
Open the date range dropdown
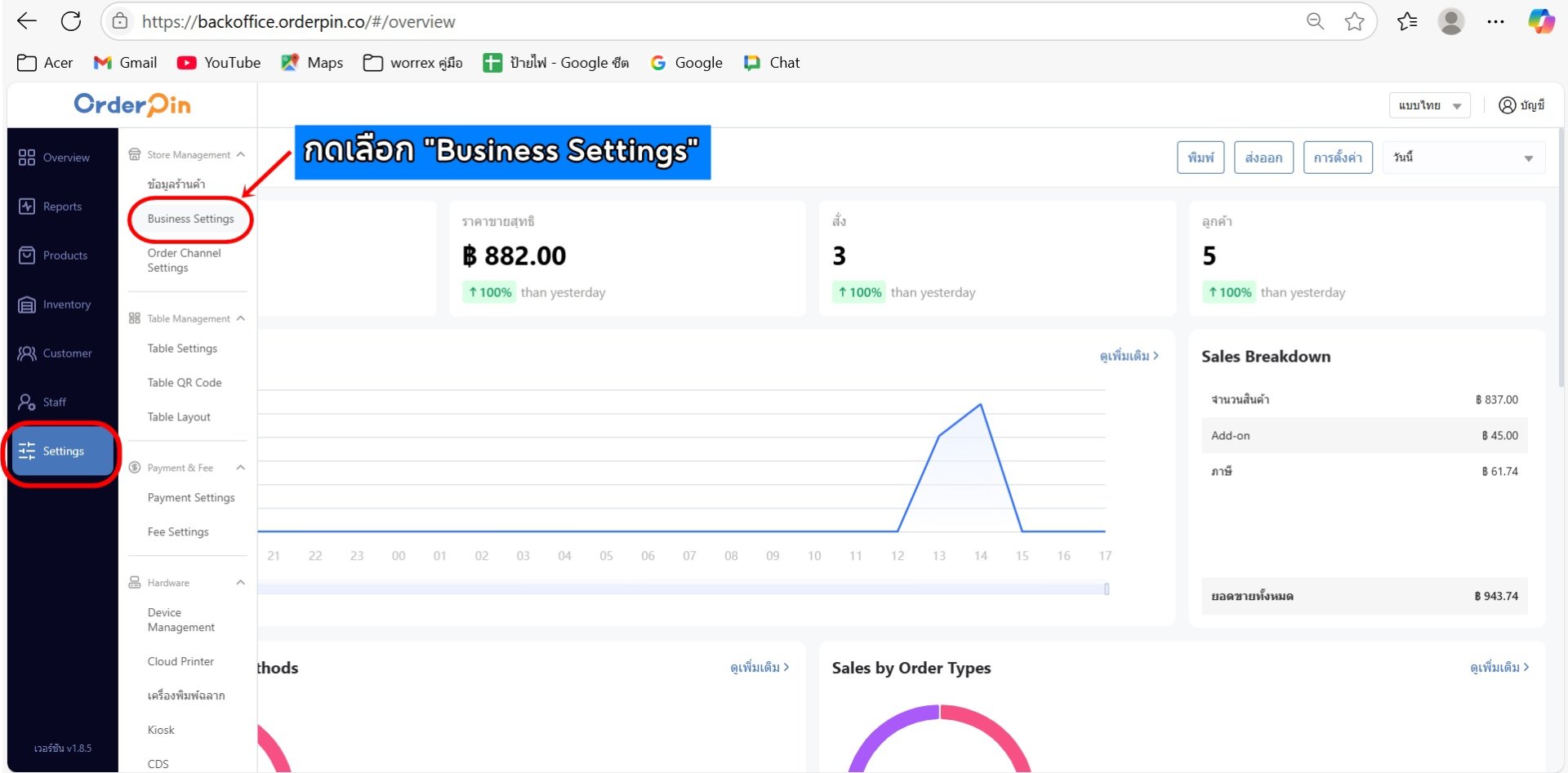point(1463,158)
